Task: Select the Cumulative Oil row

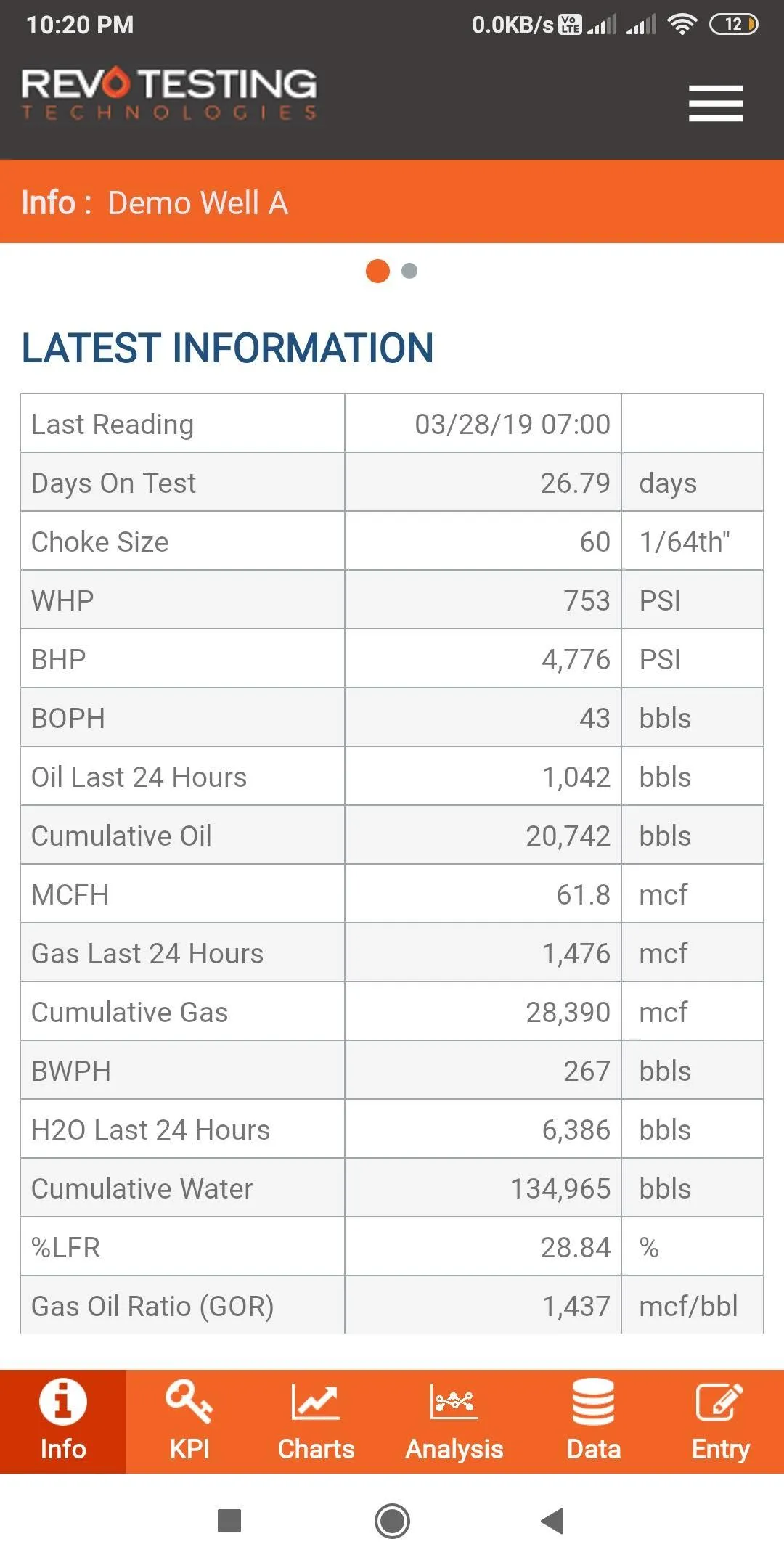Action: pos(392,836)
